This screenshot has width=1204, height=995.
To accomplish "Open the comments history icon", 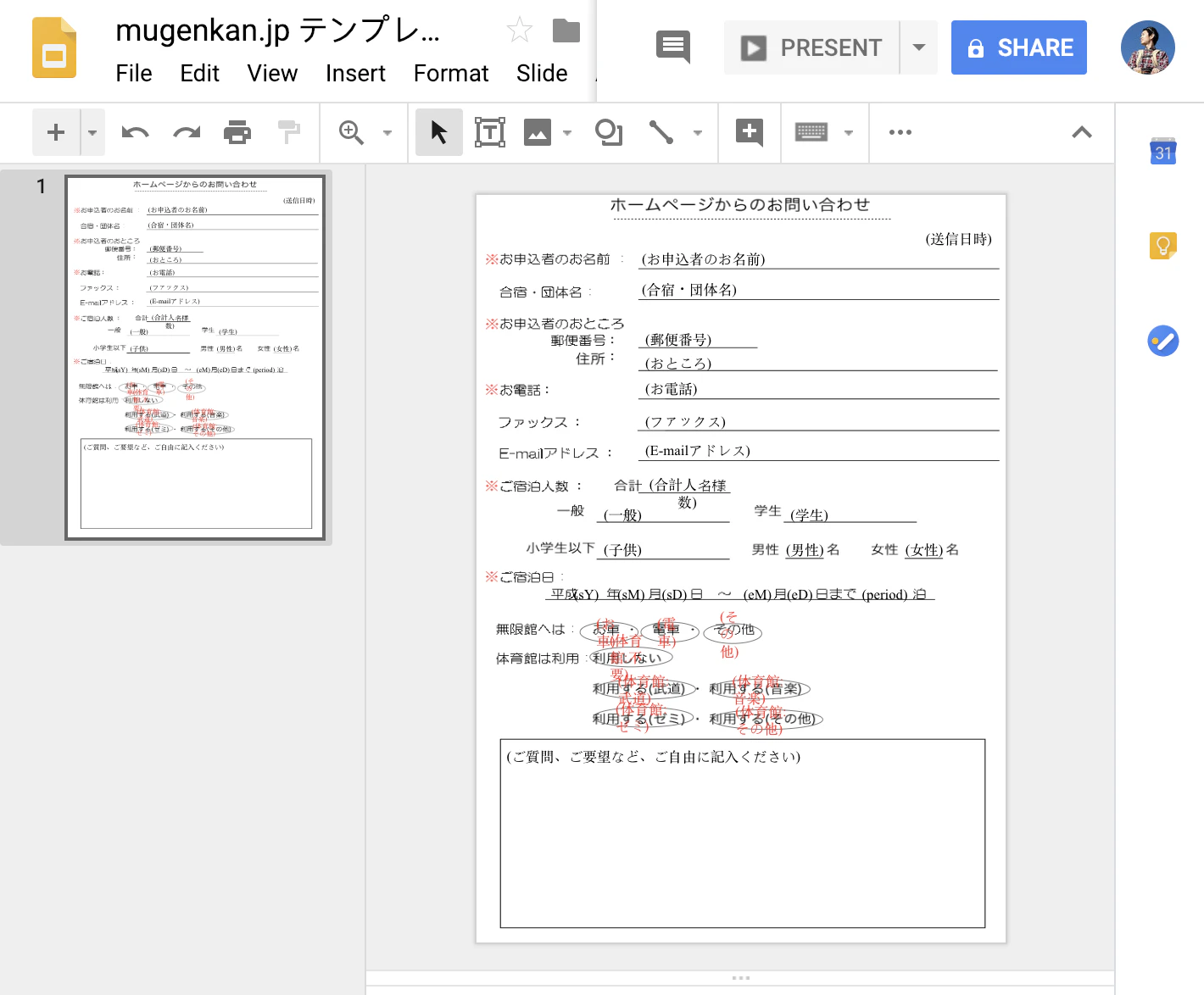I will (673, 47).
